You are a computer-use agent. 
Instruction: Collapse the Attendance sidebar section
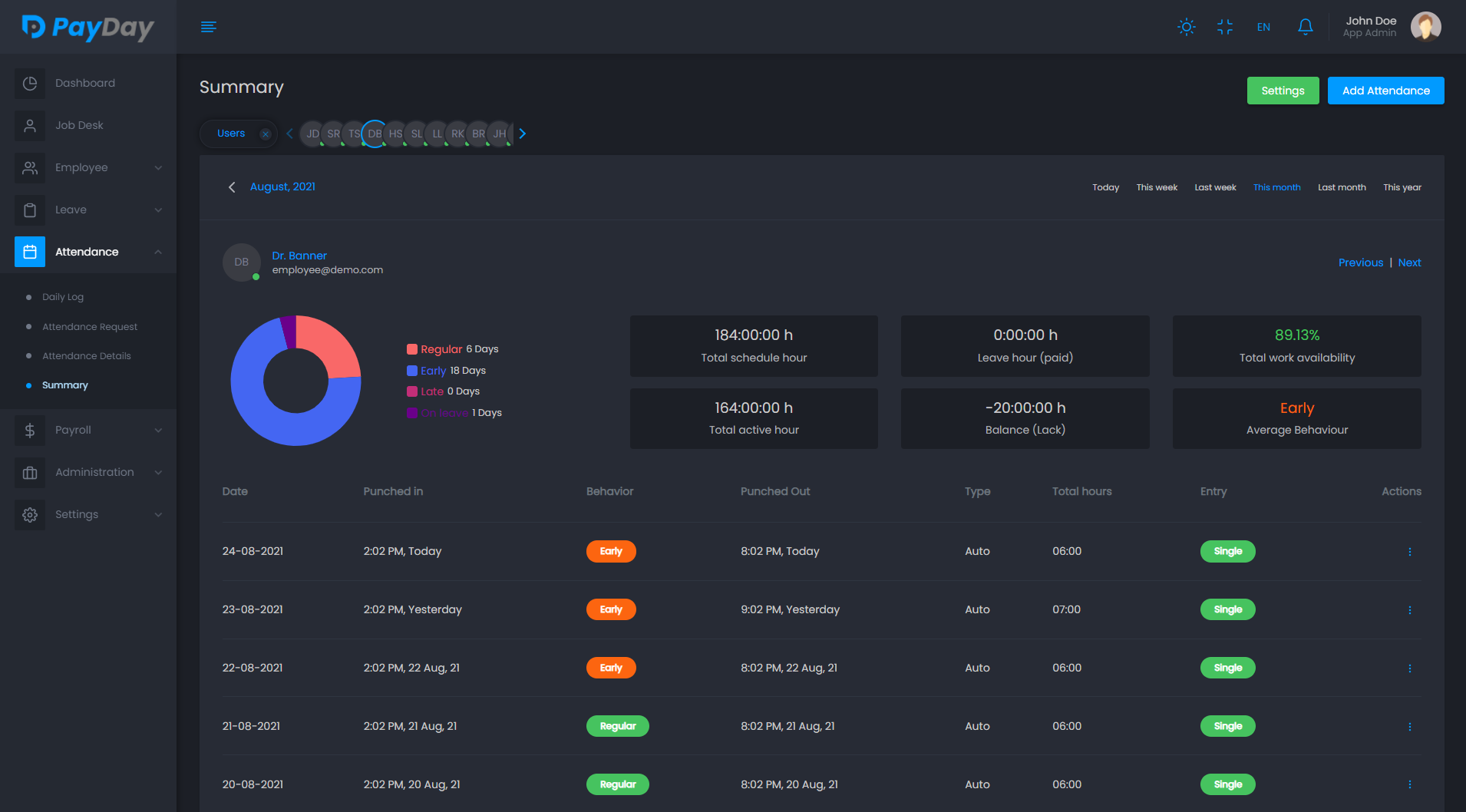pos(158,252)
